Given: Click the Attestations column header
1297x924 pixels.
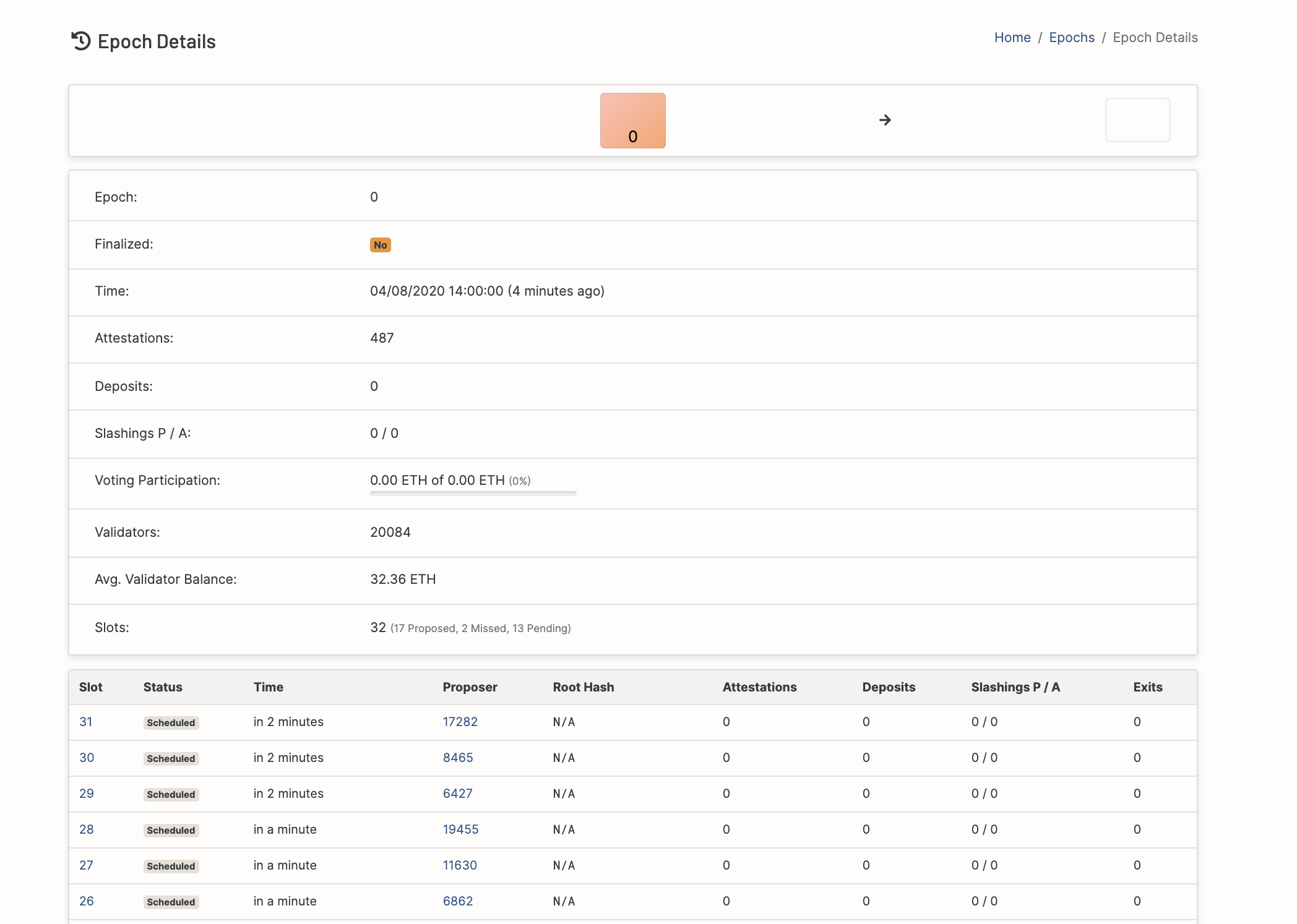Looking at the screenshot, I should [760, 687].
